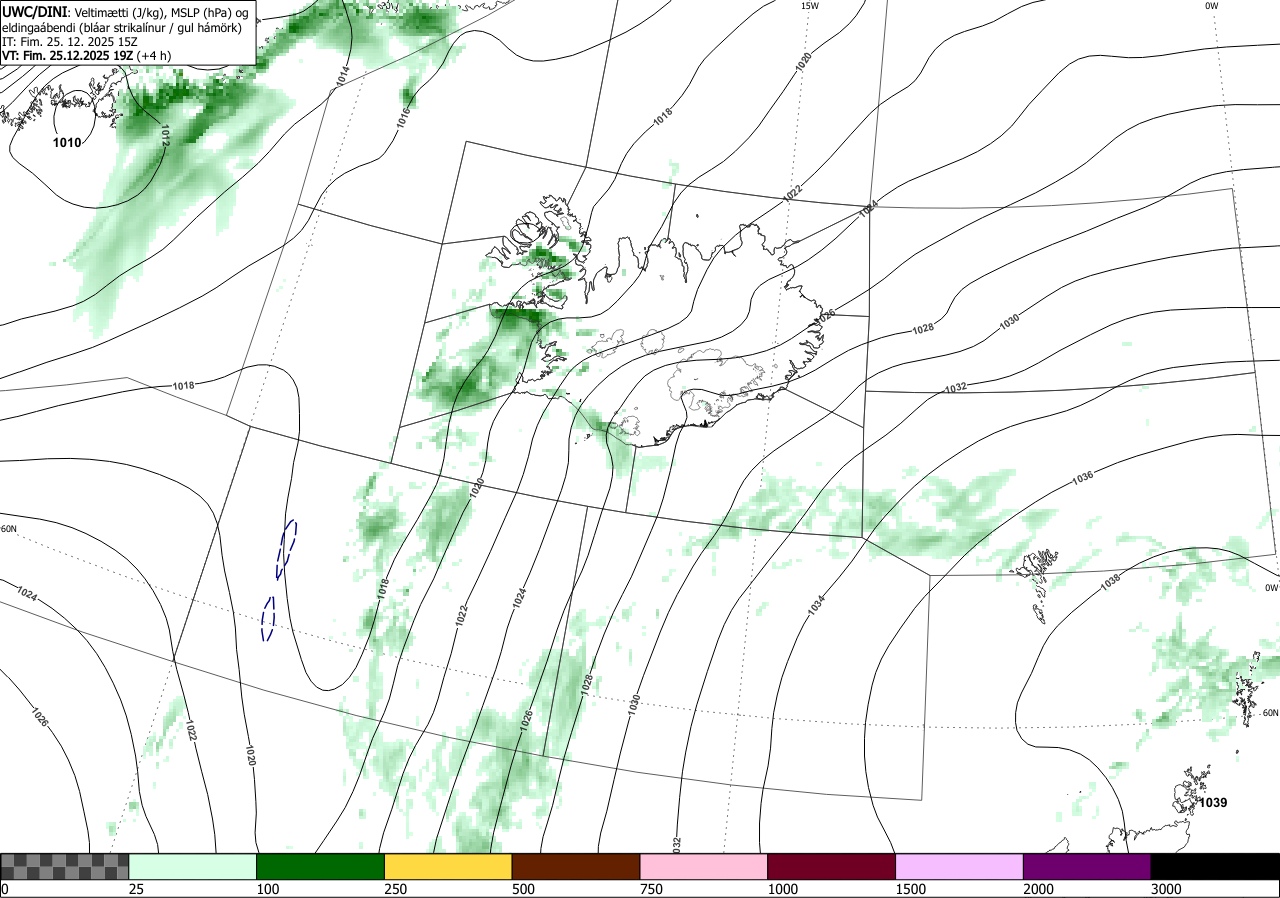Click the legend value 1500

[910, 889]
